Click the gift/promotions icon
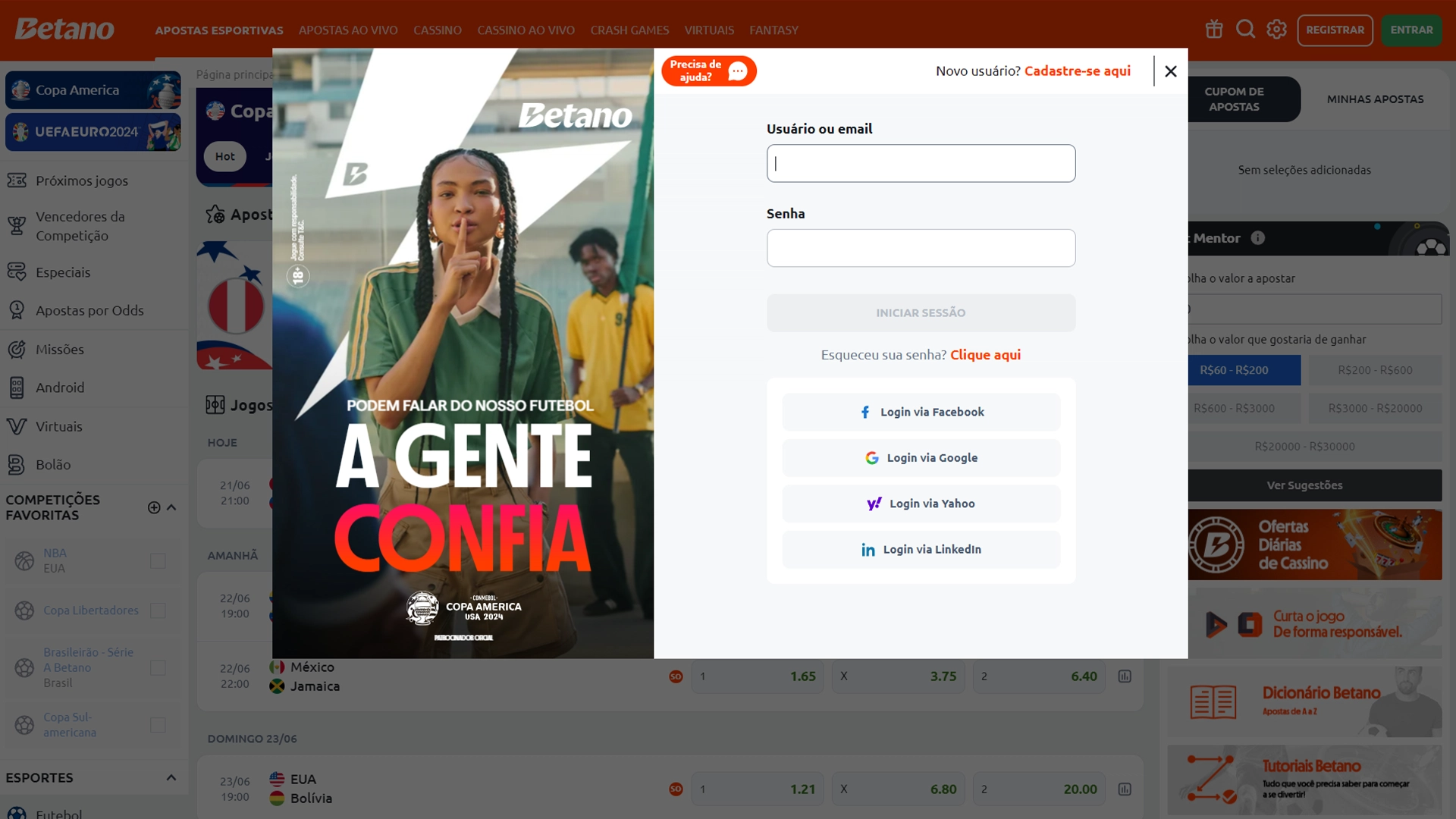 point(1214,29)
